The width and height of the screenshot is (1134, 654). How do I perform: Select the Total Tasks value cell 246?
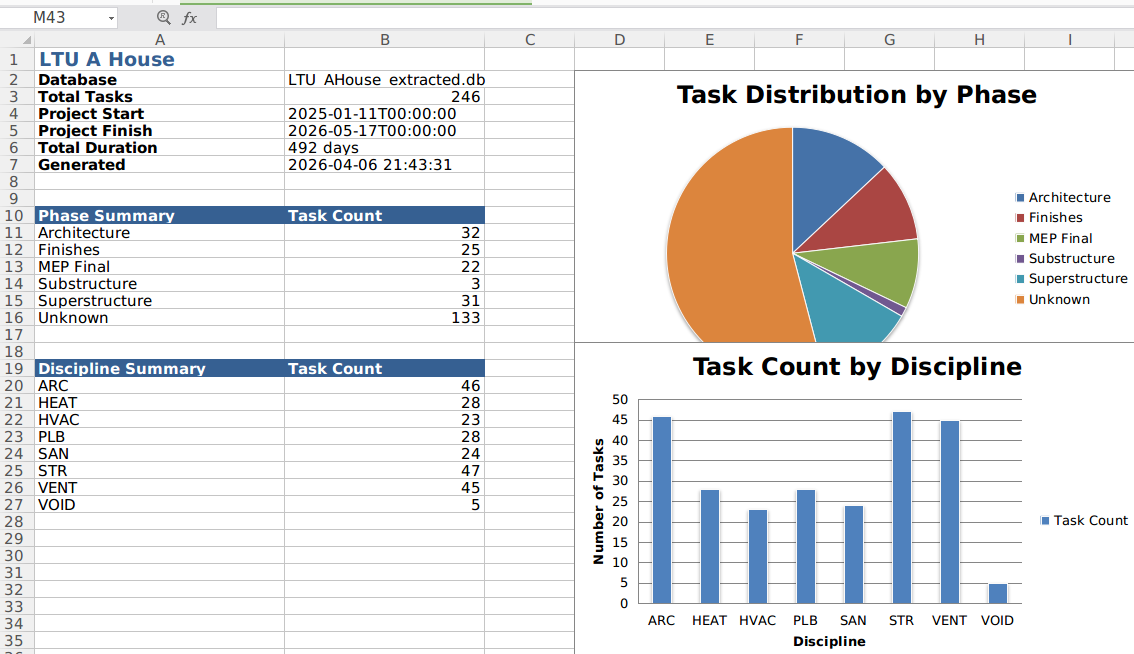pyautogui.click(x=384, y=97)
